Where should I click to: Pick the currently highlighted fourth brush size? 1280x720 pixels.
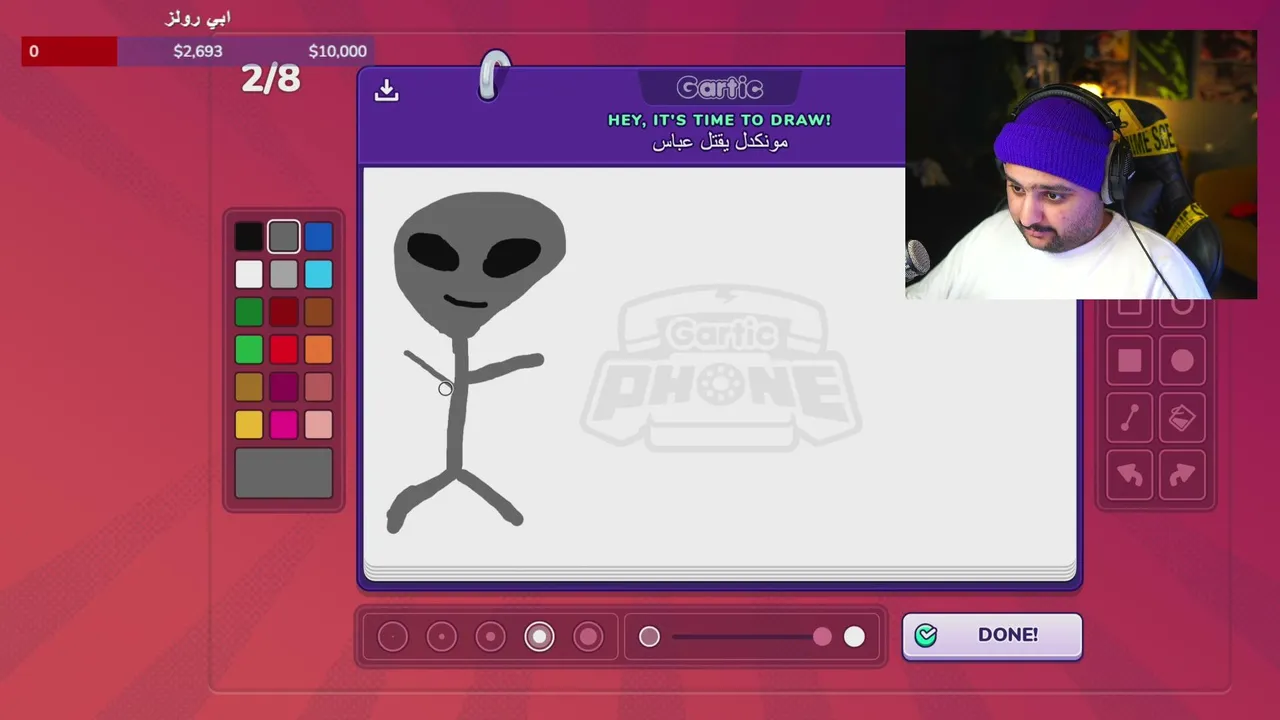pyautogui.click(x=540, y=636)
